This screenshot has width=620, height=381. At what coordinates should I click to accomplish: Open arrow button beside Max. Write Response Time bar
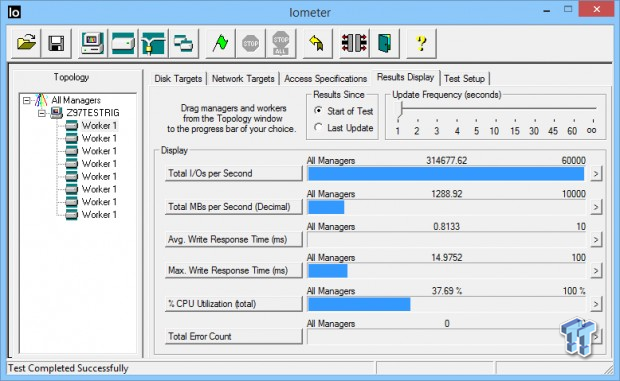pos(596,271)
